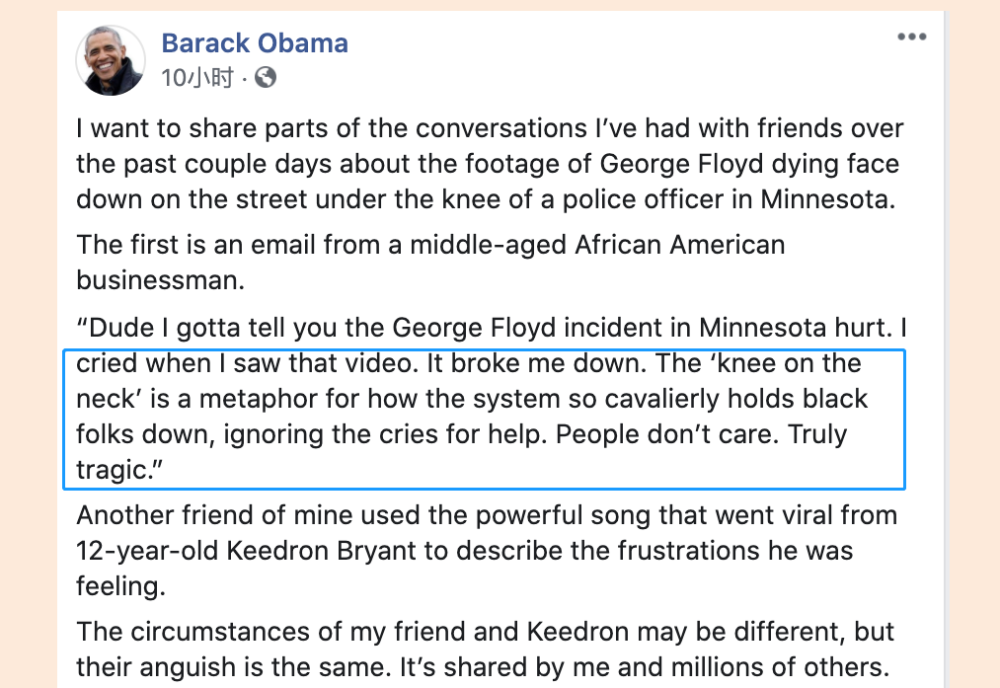Click the blue highlighted quote box
The image size is (1000, 688).
coord(484,419)
